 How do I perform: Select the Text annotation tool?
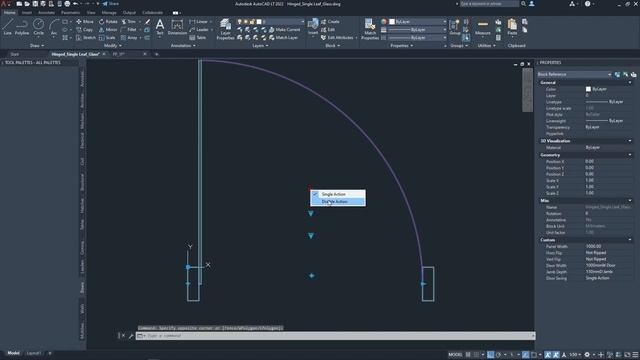160,27
